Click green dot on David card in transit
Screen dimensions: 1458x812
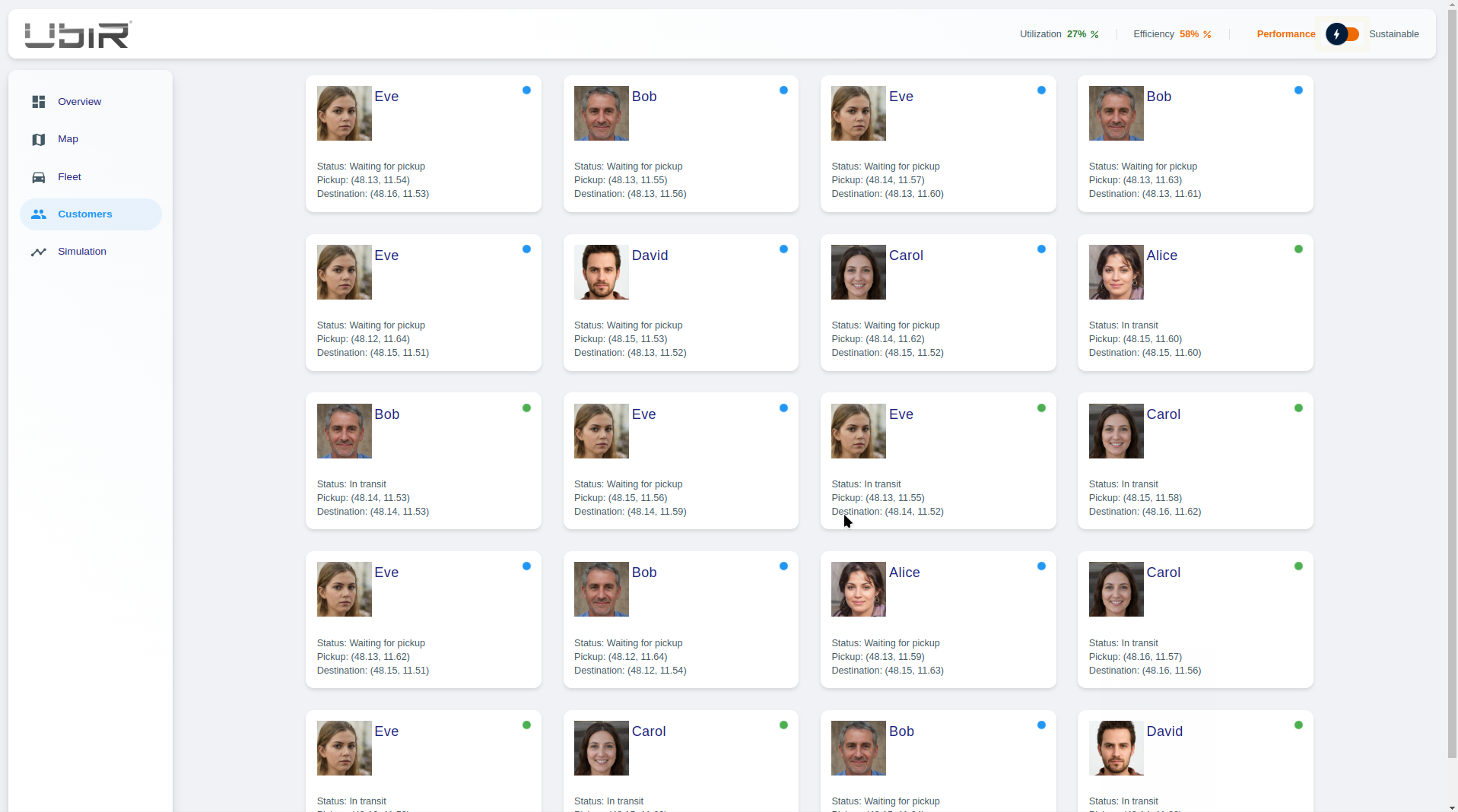[1298, 725]
